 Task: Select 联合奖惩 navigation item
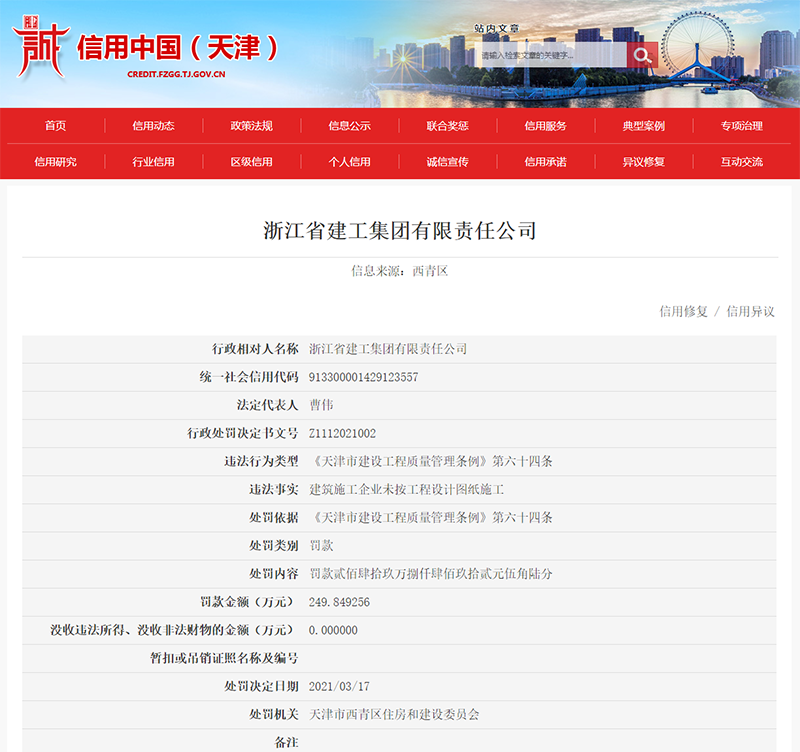447,126
